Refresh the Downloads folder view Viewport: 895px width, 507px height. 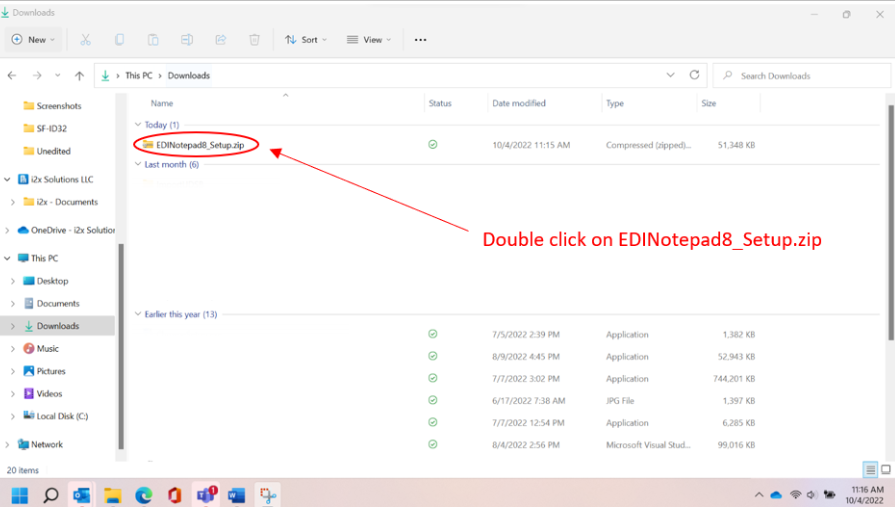pyautogui.click(x=695, y=75)
